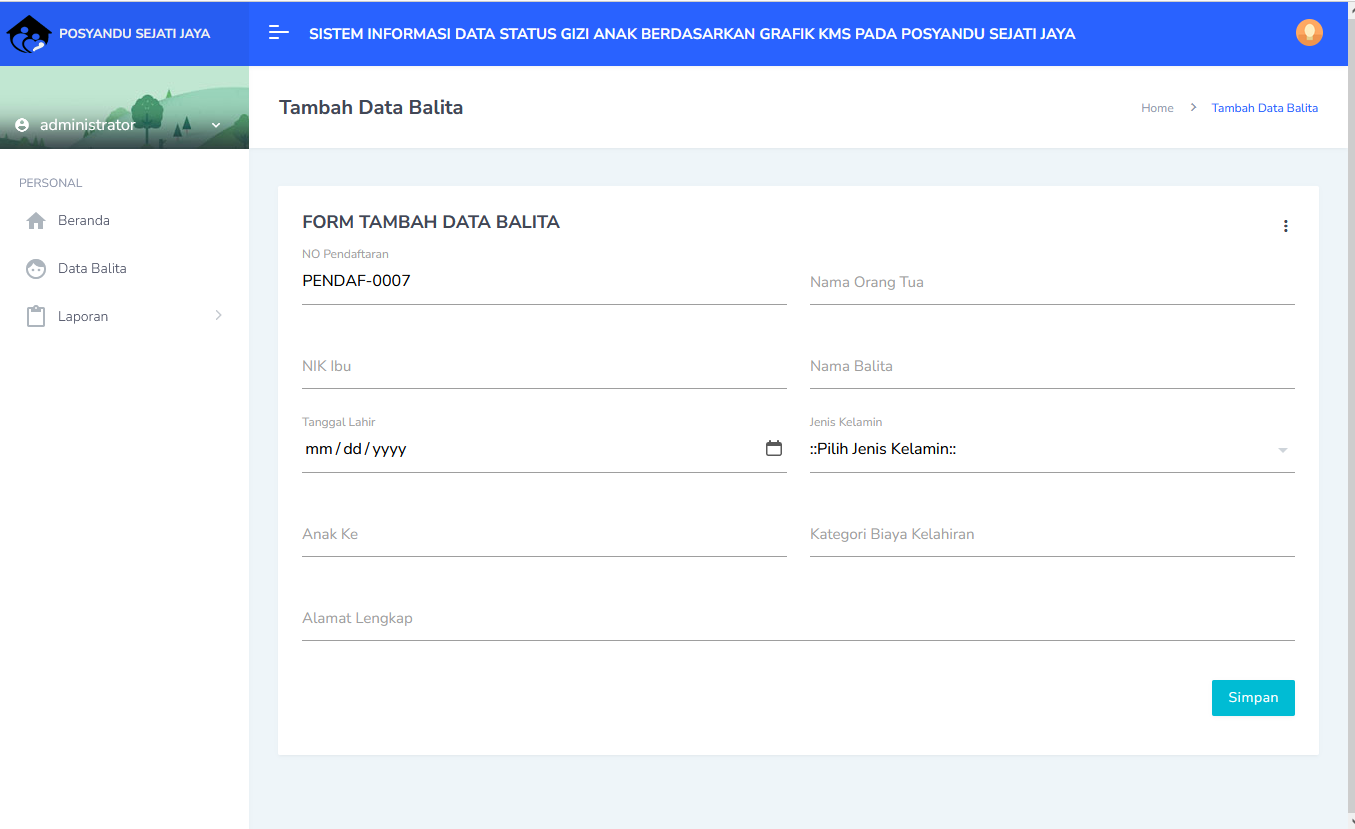1355x829 pixels.
Task: Open the calendar date picker icon
Action: click(x=773, y=449)
